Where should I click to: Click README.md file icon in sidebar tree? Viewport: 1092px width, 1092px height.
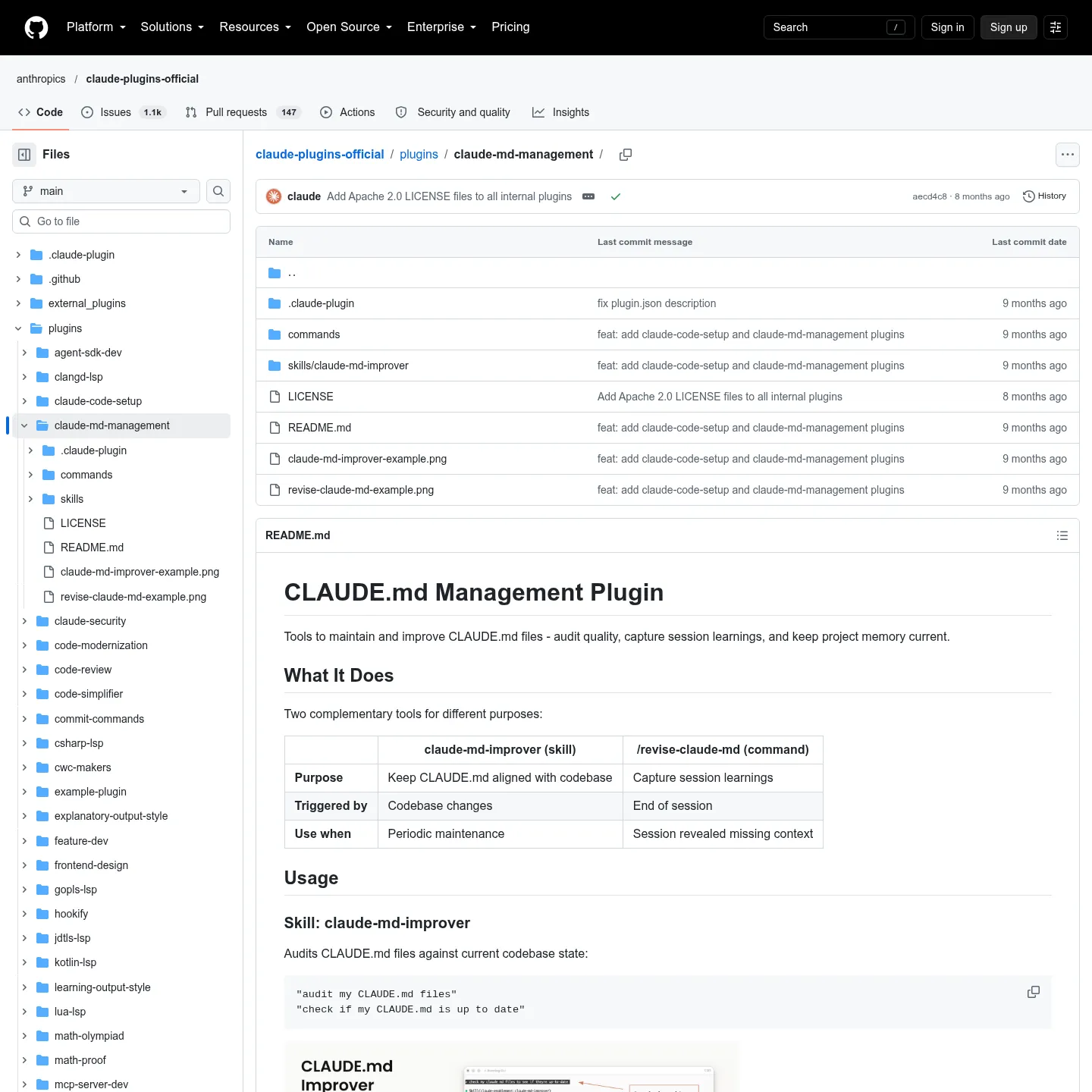point(49,548)
